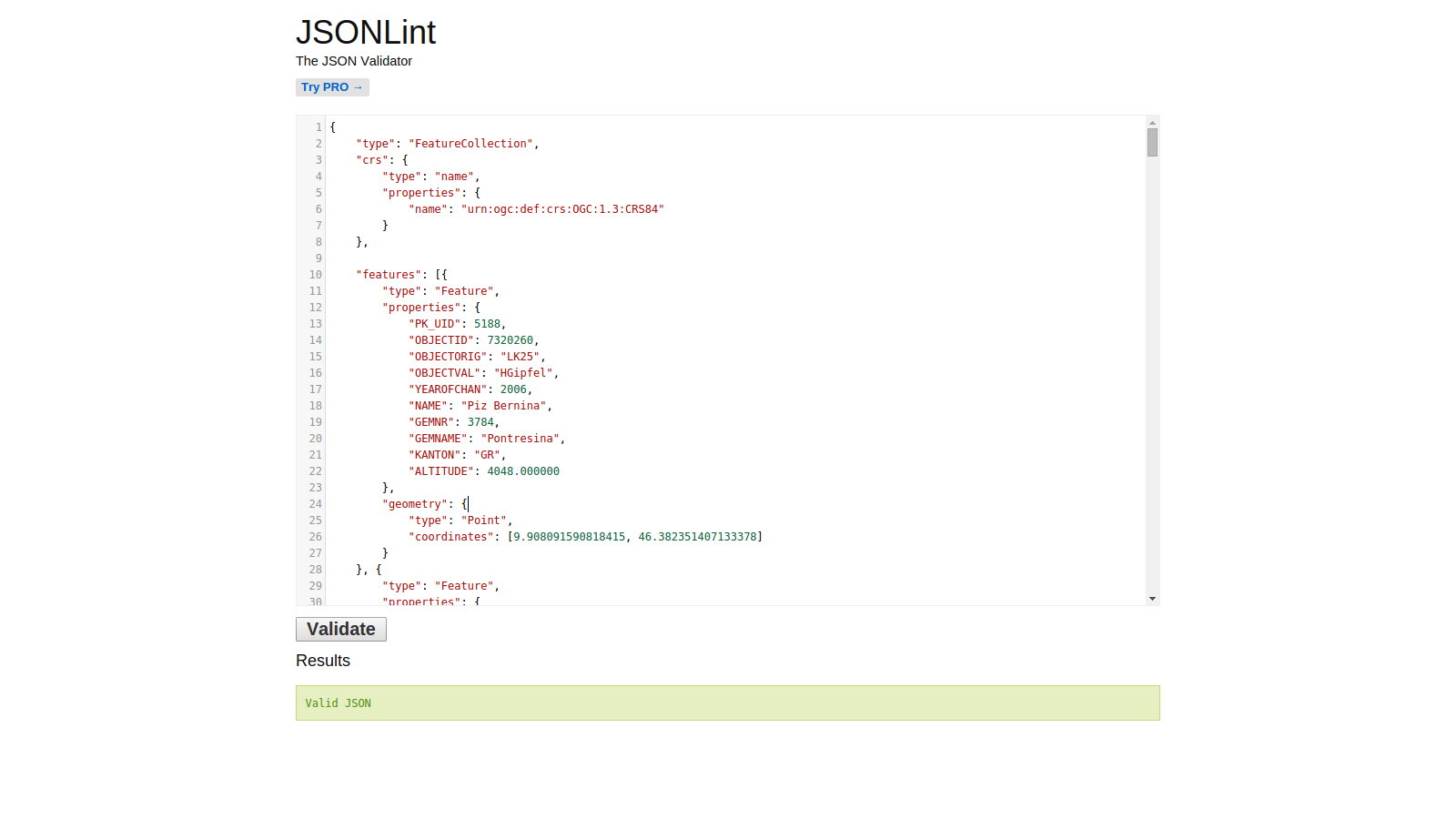Click the "properties" key on line 5

click(x=421, y=193)
